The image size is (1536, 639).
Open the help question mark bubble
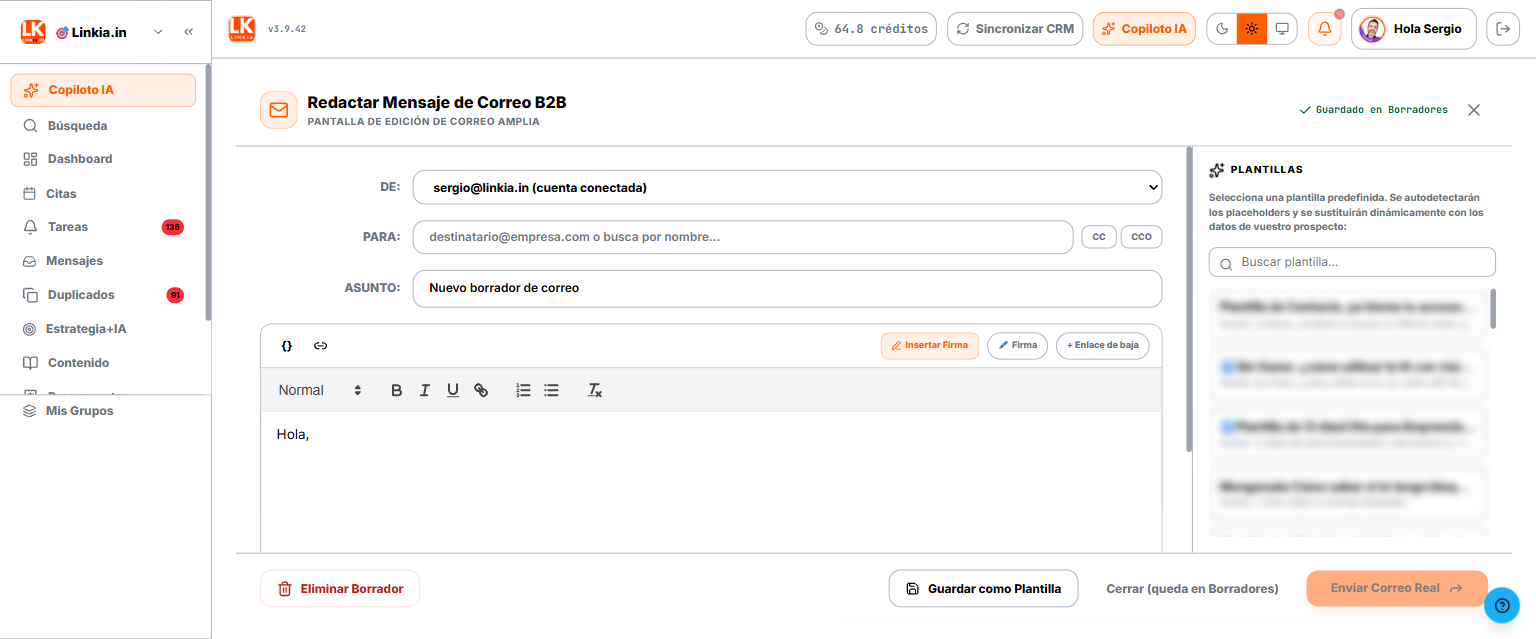coord(1502,605)
